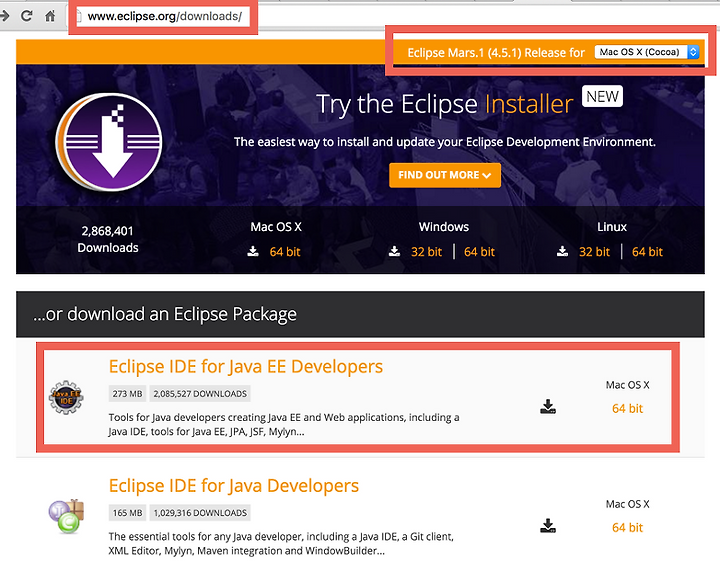
Task: Click download icon under Linux installer
Action: click(x=562, y=251)
